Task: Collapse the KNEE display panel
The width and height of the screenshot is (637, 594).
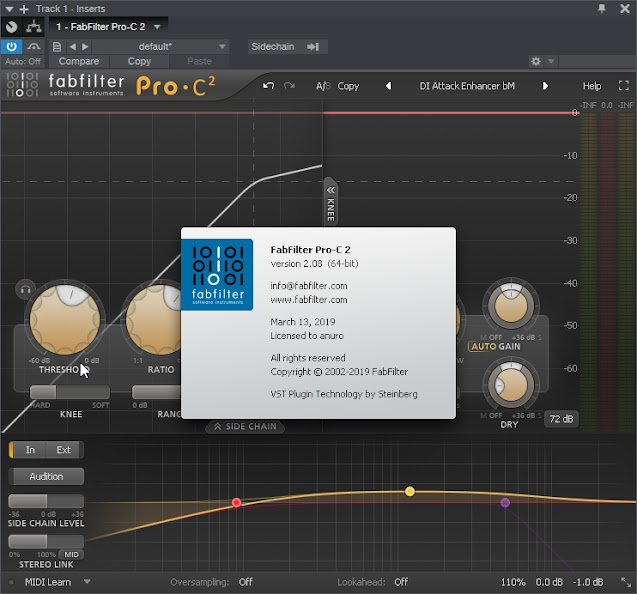Action: [331, 202]
